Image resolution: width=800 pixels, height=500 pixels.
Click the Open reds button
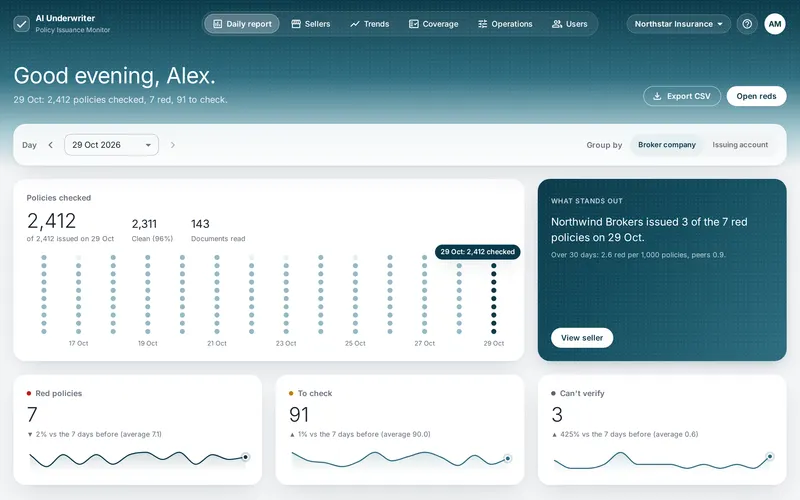(756, 96)
